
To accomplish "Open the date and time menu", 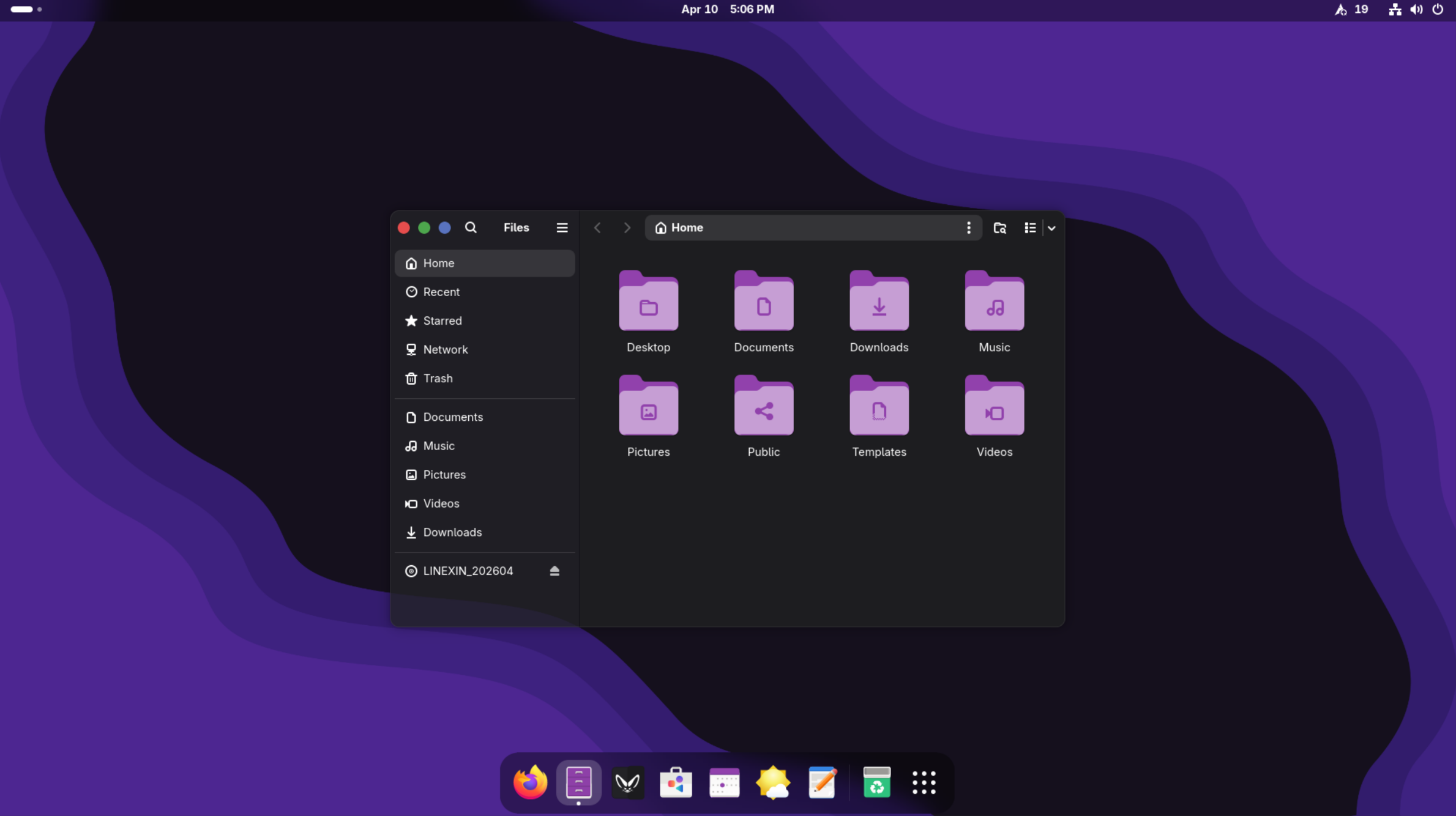I will [x=728, y=9].
